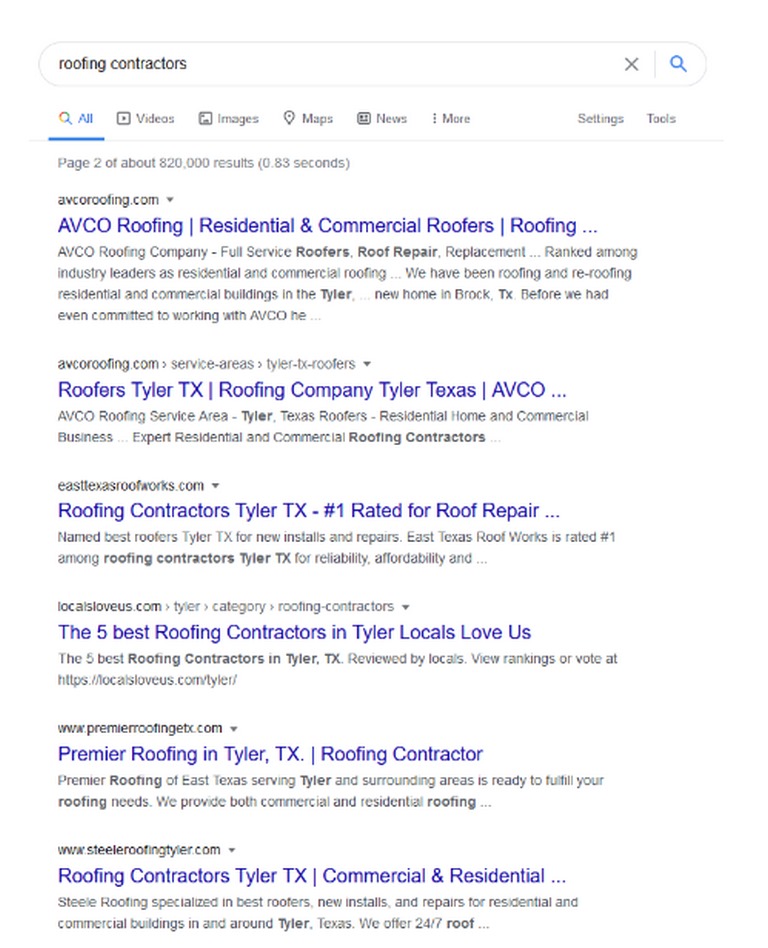Open Roofing Contractors Tyler TX #1 Rated result

pyautogui.click(x=308, y=511)
